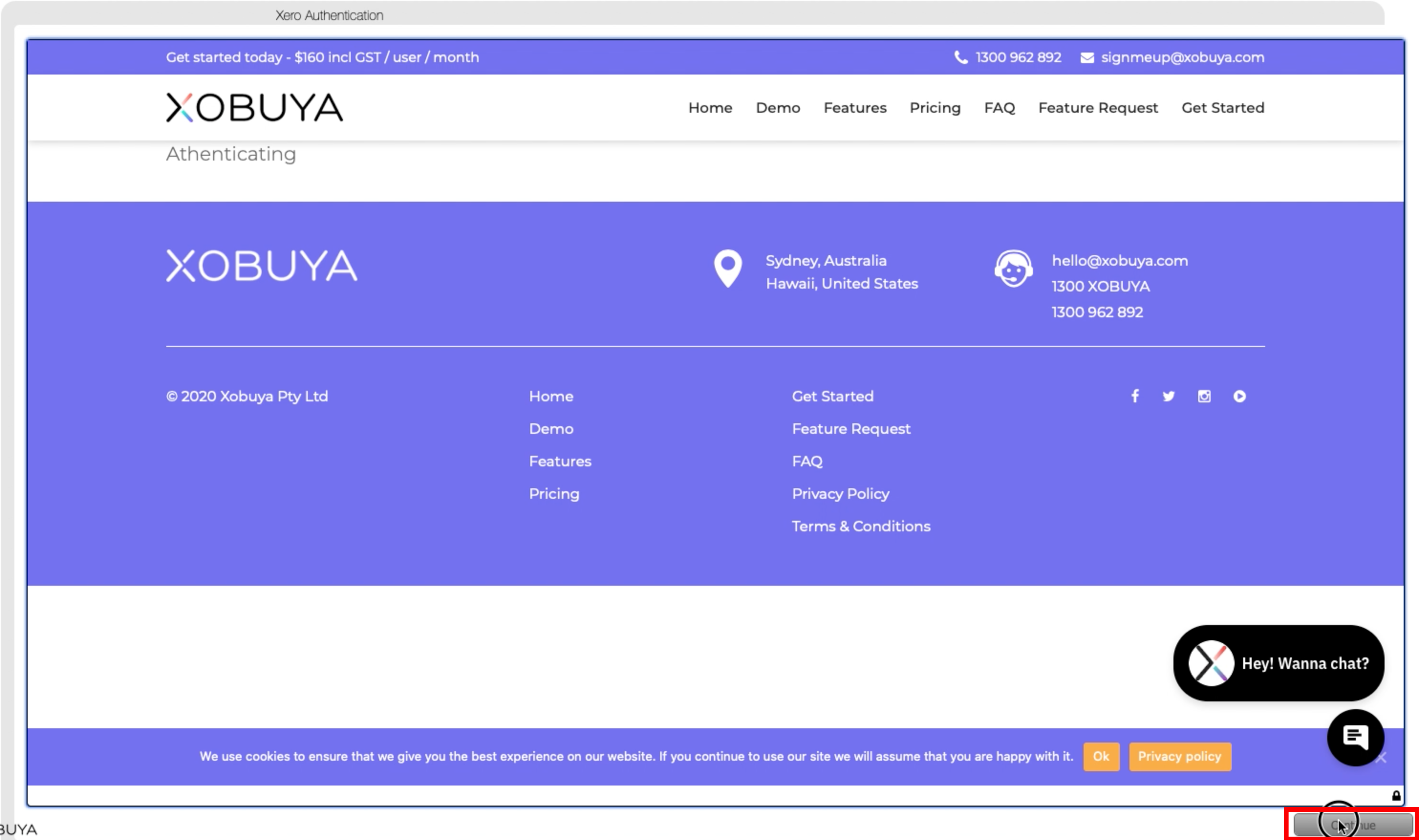Accept cookies with the Ok button
The width and height of the screenshot is (1419, 840).
[x=1100, y=757]
